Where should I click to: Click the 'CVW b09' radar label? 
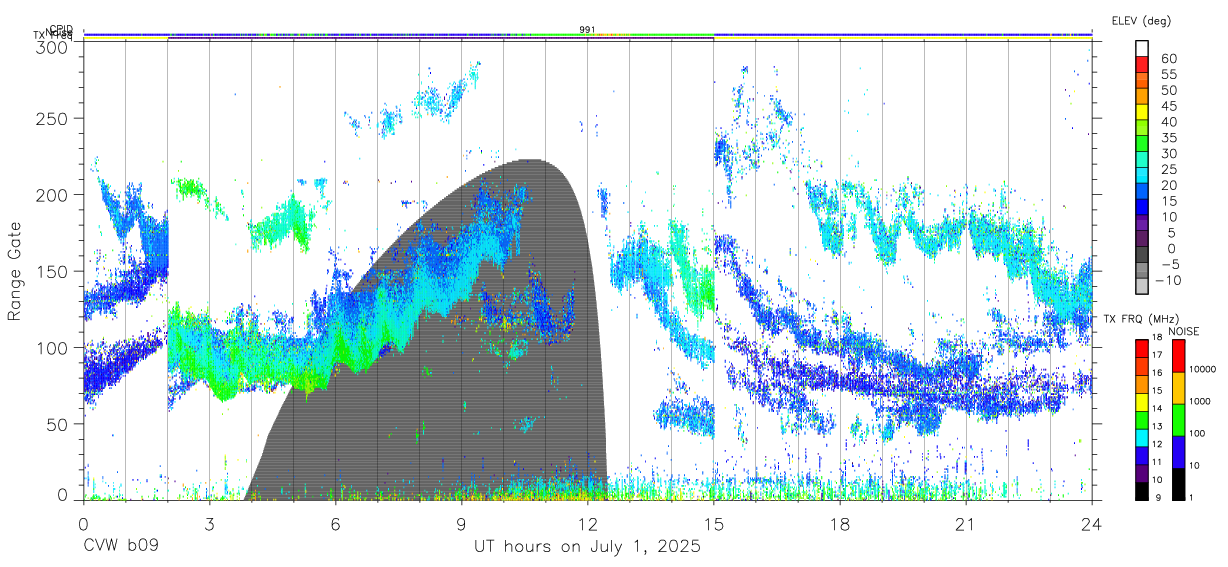coord(120,547)
